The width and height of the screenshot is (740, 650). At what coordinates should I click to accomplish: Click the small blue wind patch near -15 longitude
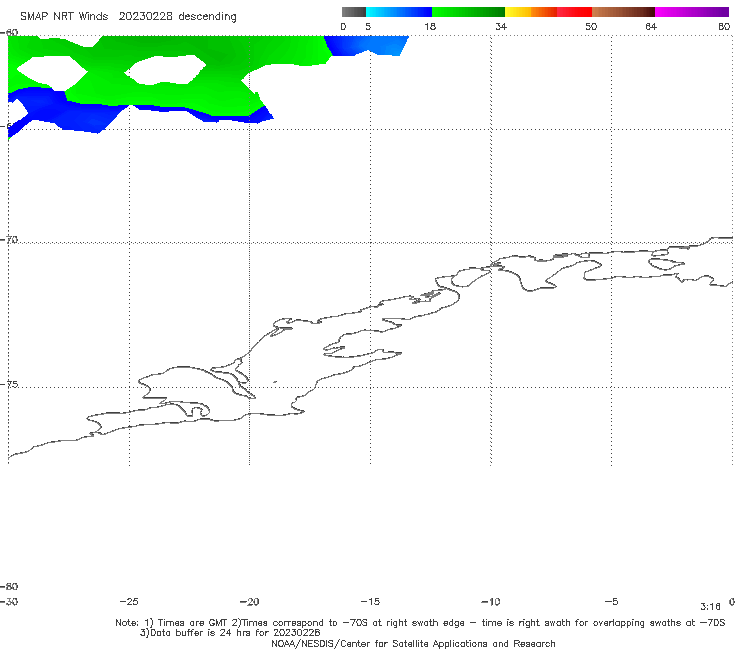366,45
